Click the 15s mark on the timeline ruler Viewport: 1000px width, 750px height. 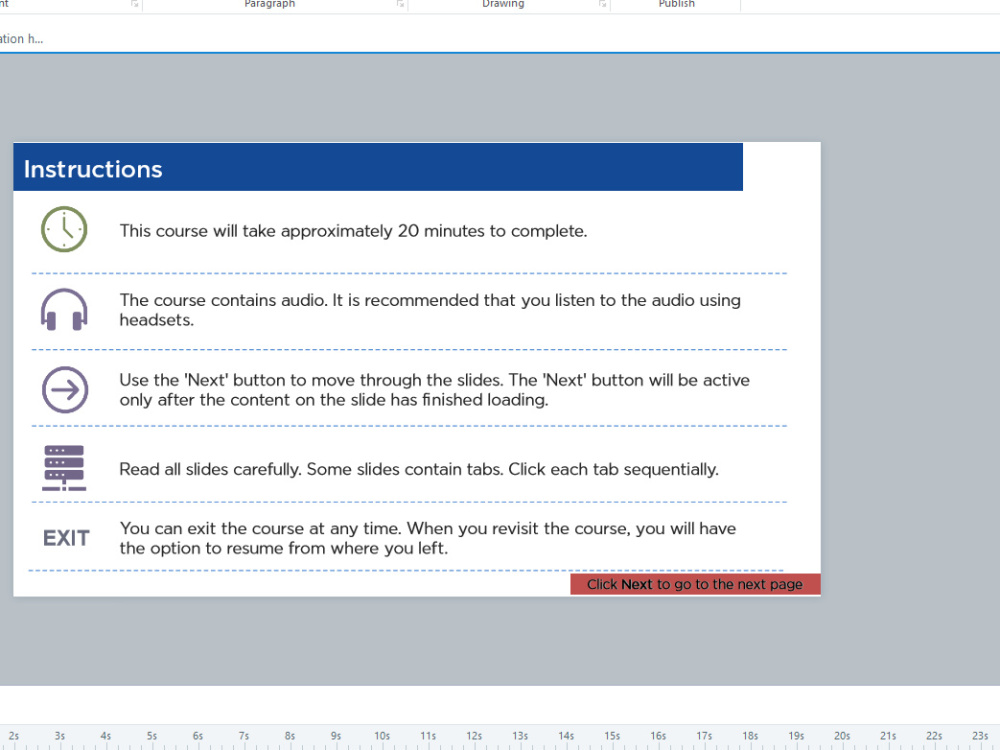(612, 736)
